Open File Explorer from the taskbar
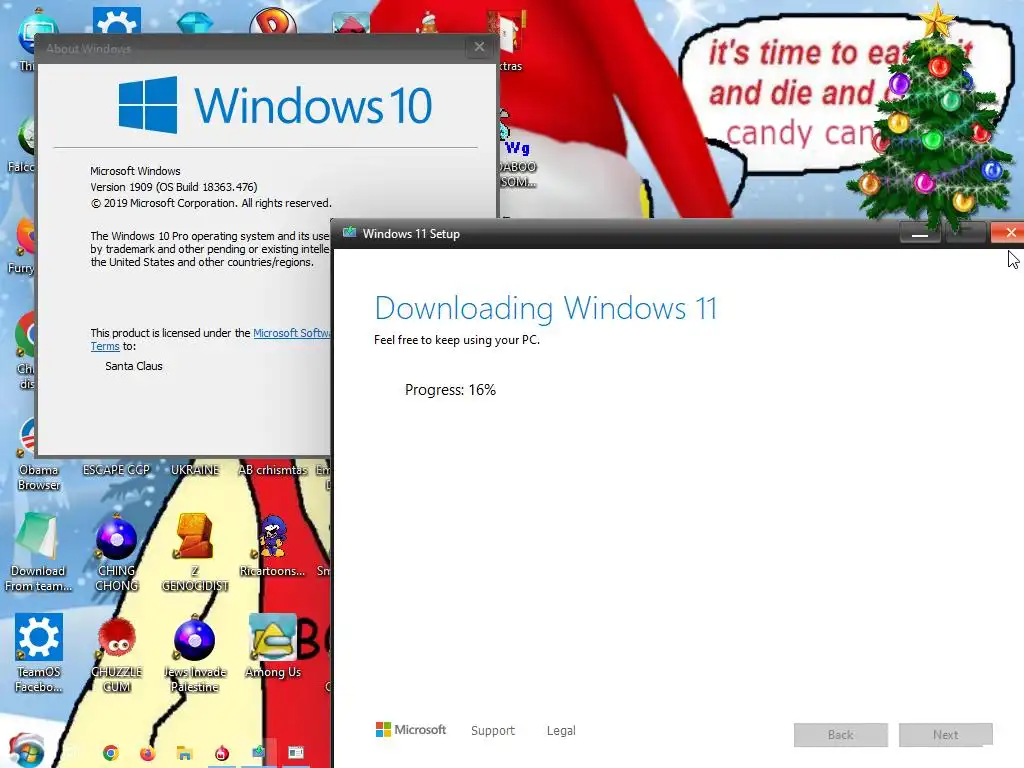 [185, 753]
